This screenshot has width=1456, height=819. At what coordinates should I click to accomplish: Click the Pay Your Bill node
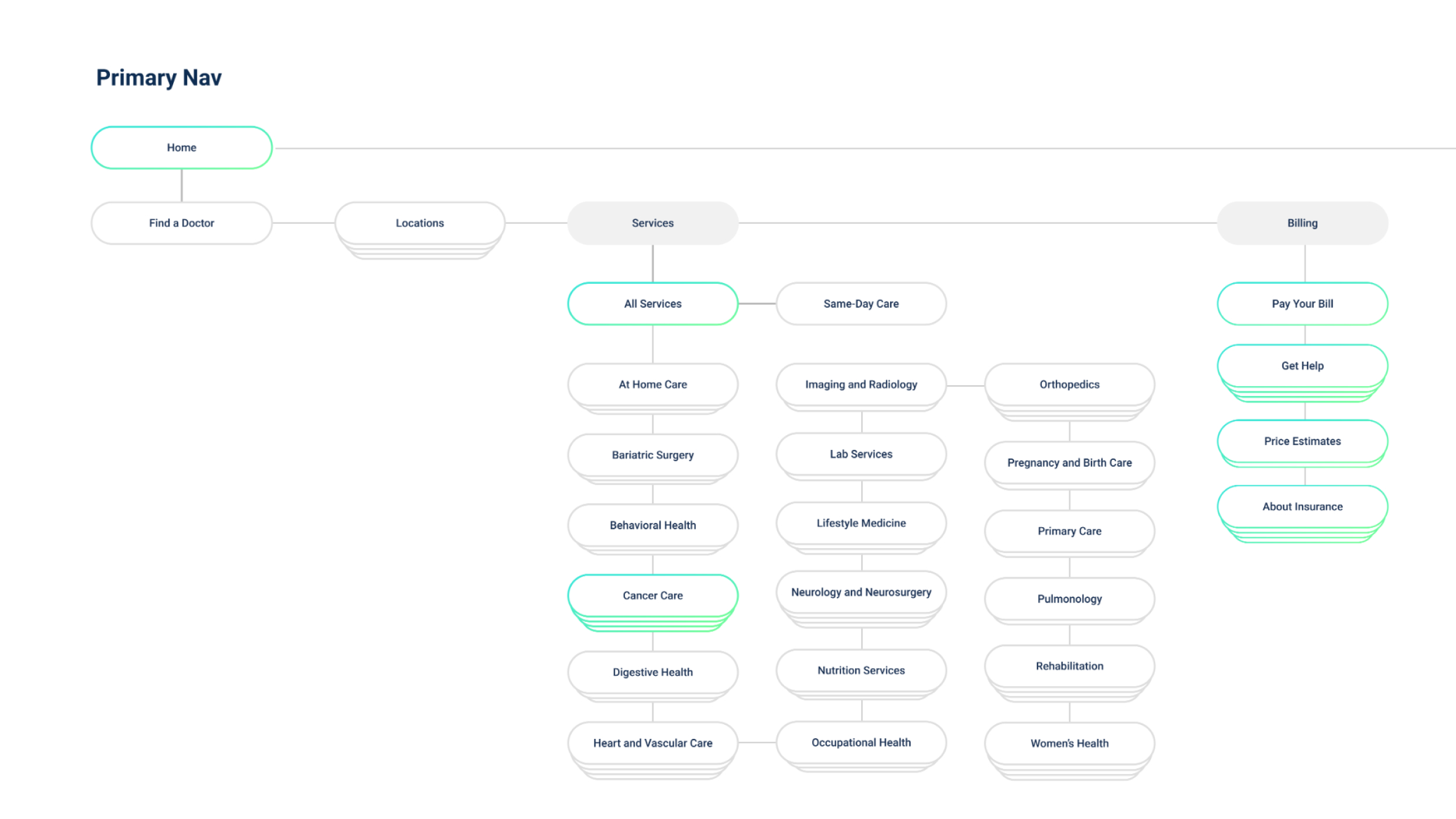1302,304
